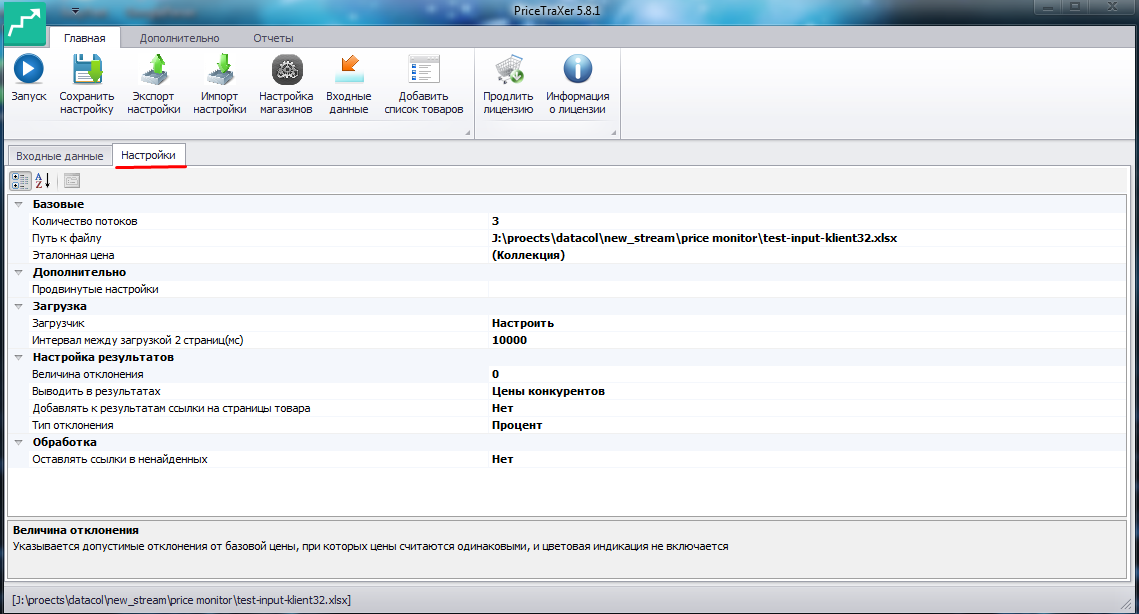Open dialog launcher of first ribbon group
Screen dimensions: 1139x614
click(468, 132)
